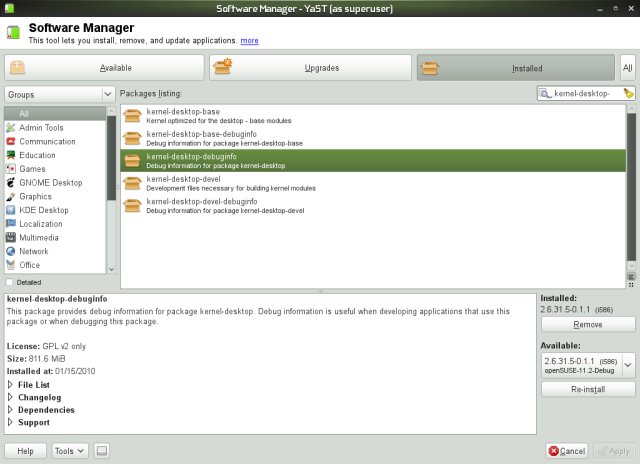Click the Help button
640x464 pixels.
(x=25, y=451)
